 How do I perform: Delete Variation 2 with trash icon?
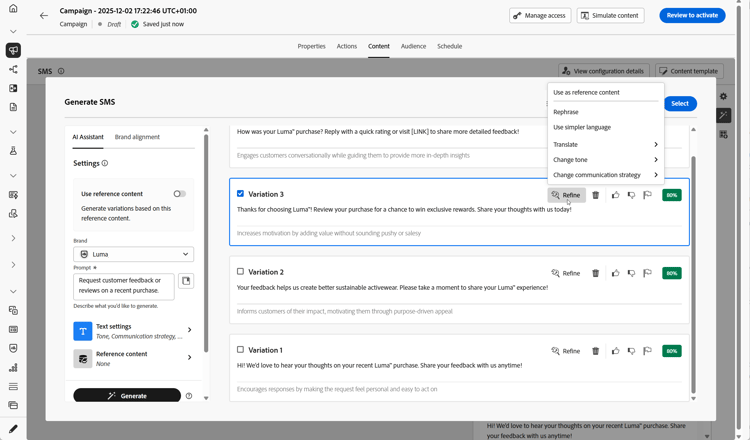click(596, 273)
